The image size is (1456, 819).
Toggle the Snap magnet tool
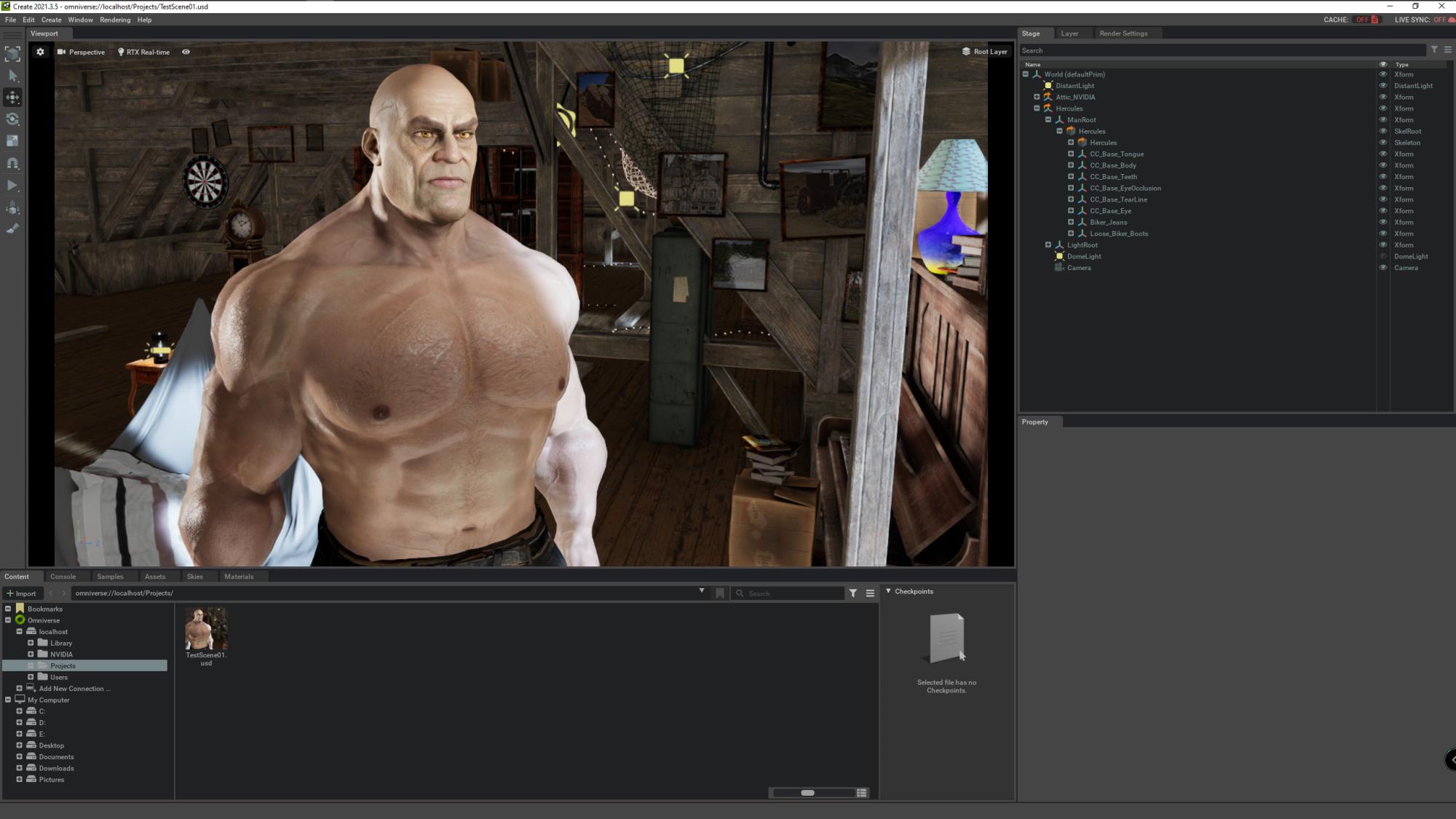point(12,163)
